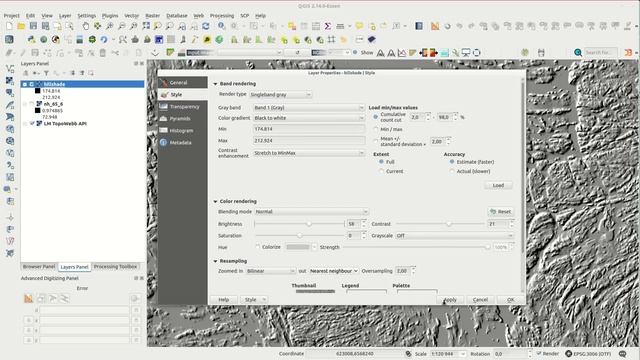This screenshot has width=640, height=360.
Task: Click the Open Project folder icon
Action: click(21, 26)
